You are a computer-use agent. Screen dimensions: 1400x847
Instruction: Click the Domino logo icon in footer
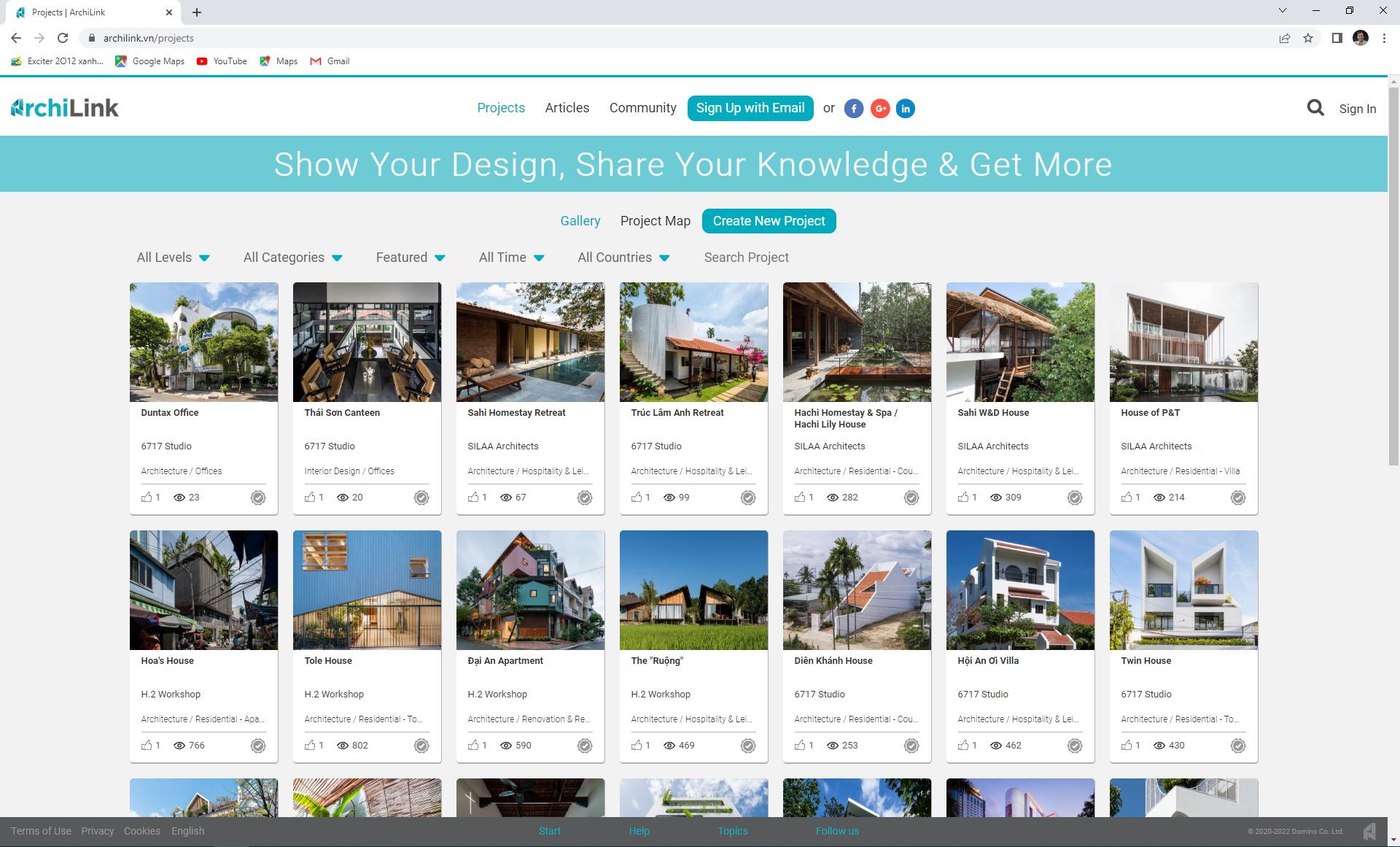(1370, 832)
